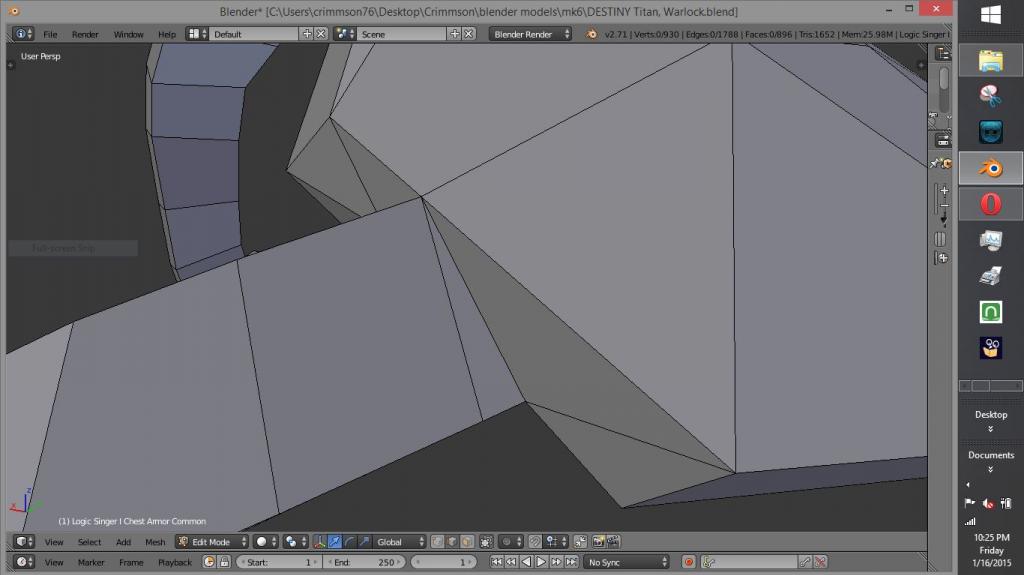
Task: Select vertex select mode icon
Action: 437,542
